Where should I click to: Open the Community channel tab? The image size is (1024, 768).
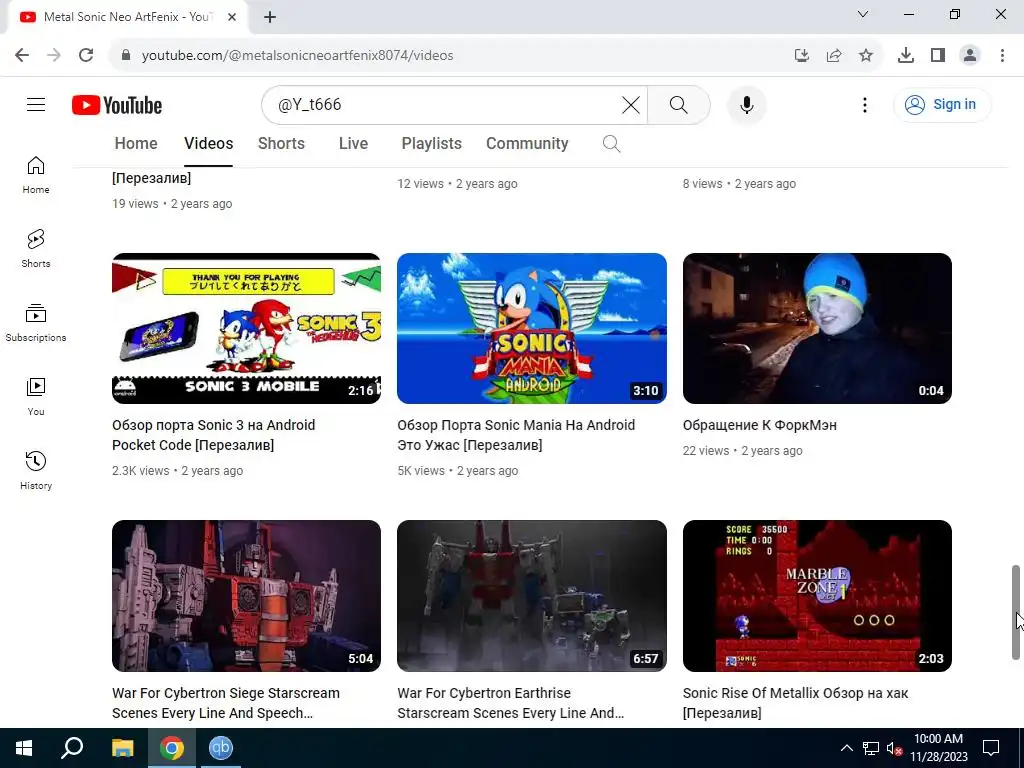tap(527, 144)
